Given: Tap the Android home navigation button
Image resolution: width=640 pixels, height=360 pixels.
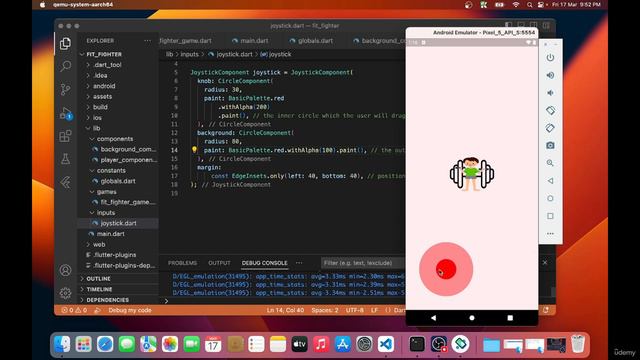Looking at the screenshot, I should [472, 318].
